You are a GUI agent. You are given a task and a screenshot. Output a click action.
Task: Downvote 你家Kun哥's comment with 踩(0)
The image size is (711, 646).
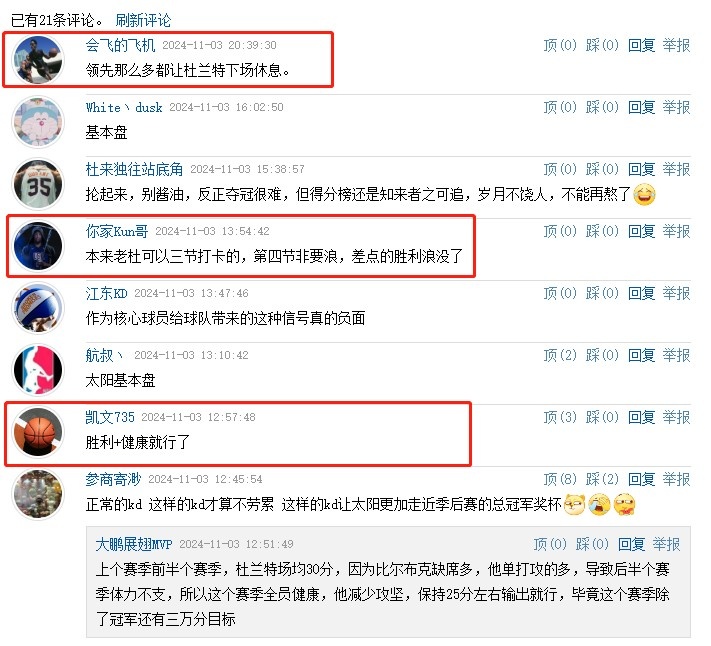pos(602,231)
